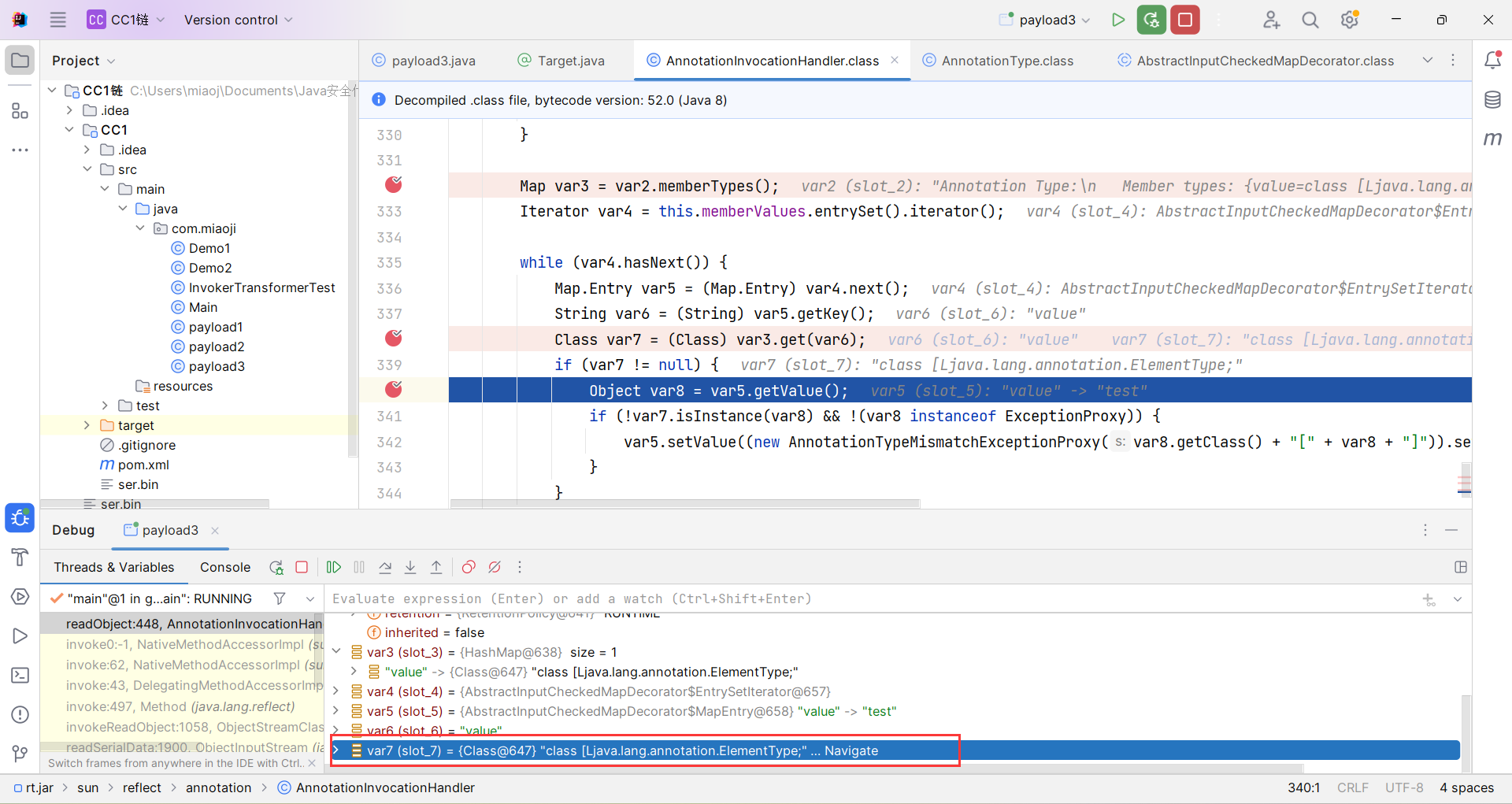Toggle the breakpoint on the var3 memberTypes line
This screenshot has width=1512, height=804.
(394, 185)
